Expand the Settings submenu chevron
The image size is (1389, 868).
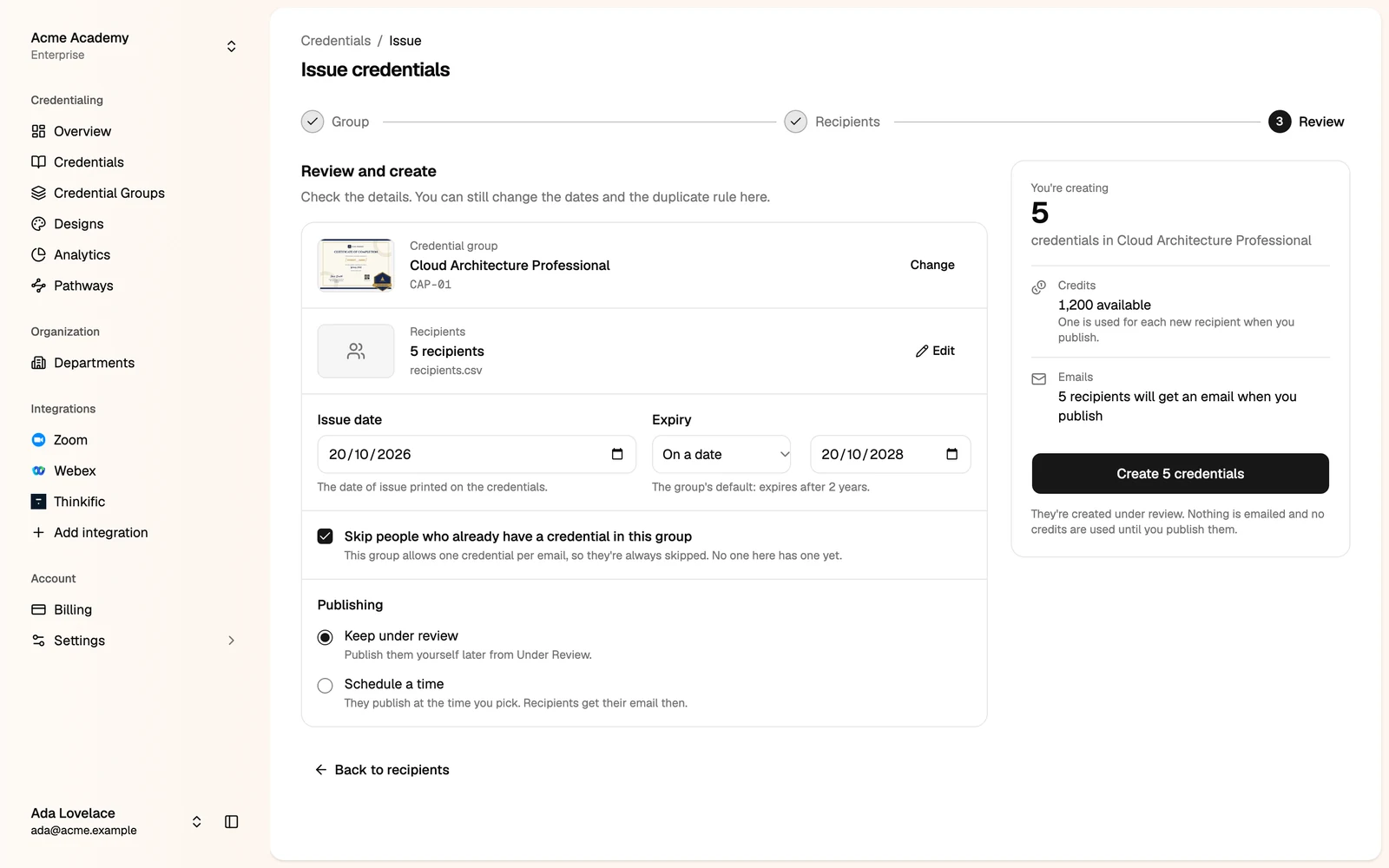pyautogui.click(x=231, y=641)
